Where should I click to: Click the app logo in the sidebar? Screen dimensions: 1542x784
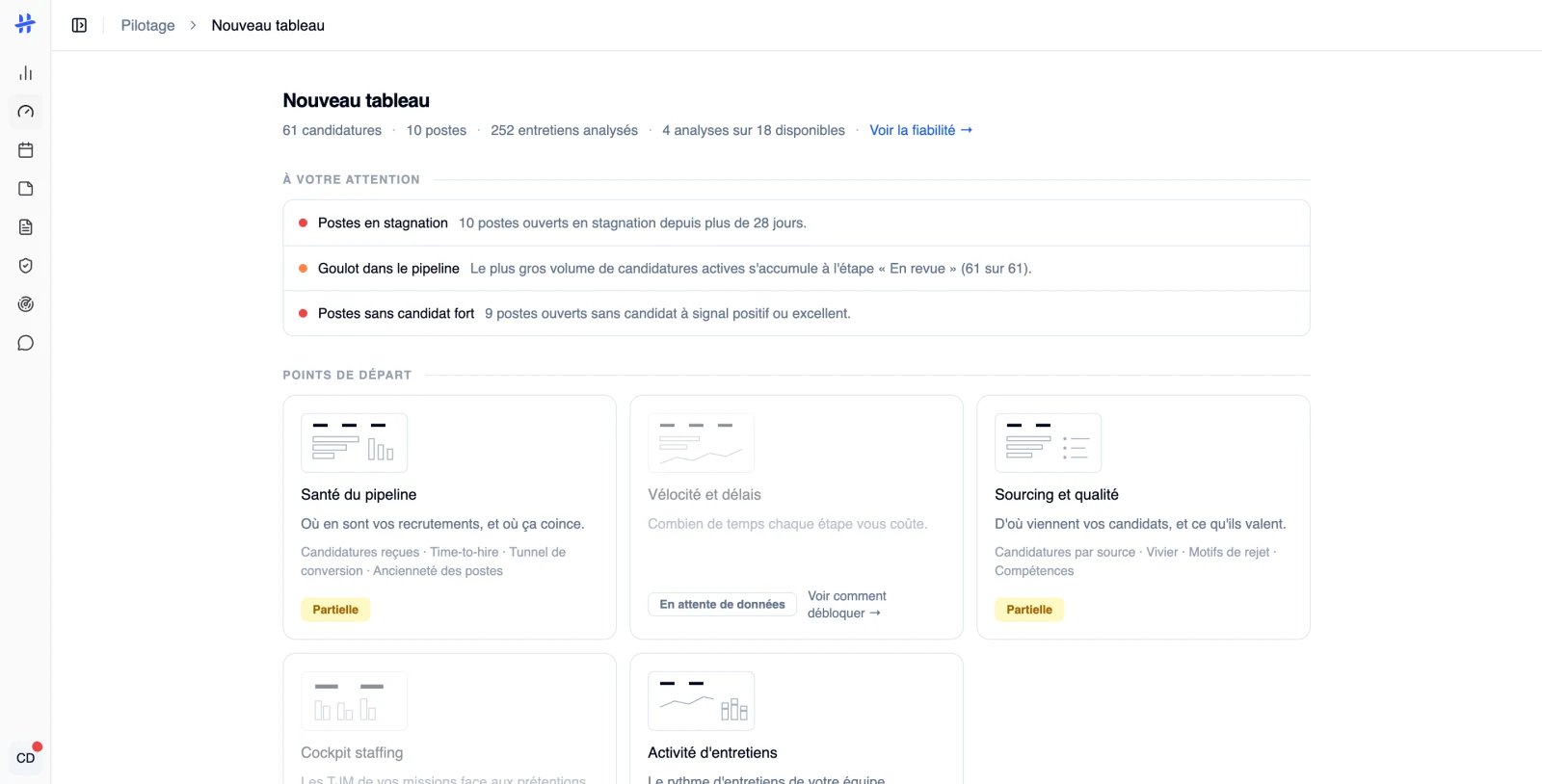point(25,24)
